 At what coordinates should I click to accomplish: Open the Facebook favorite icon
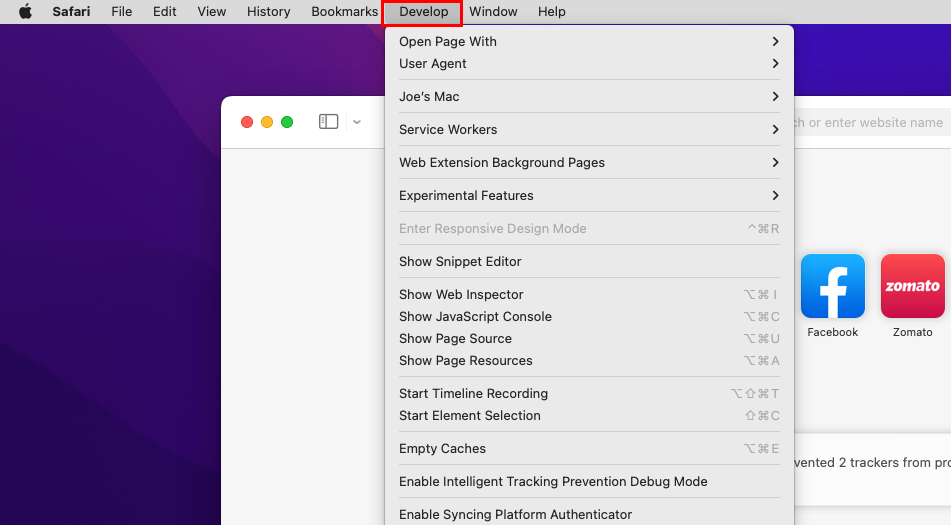tap(832, 287)
